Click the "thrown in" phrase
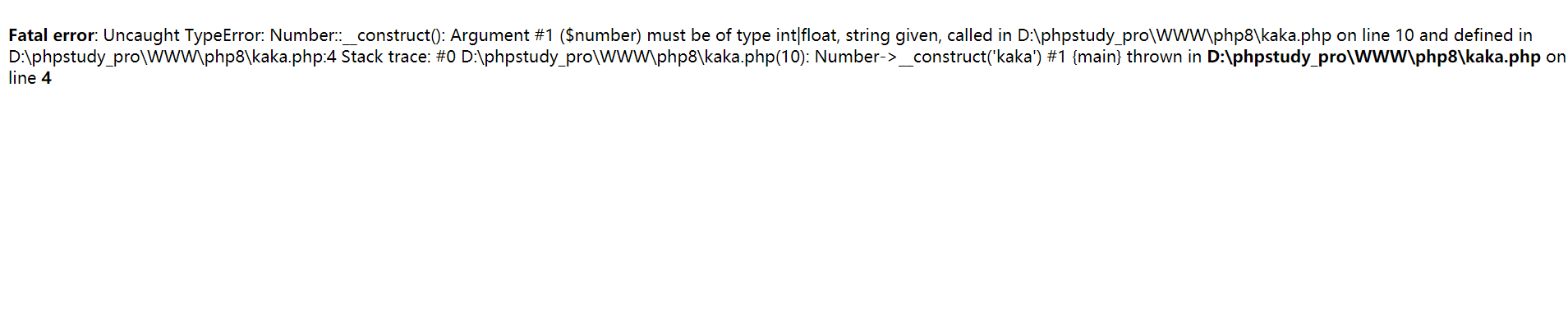1568x317 pixels. 1164,57
